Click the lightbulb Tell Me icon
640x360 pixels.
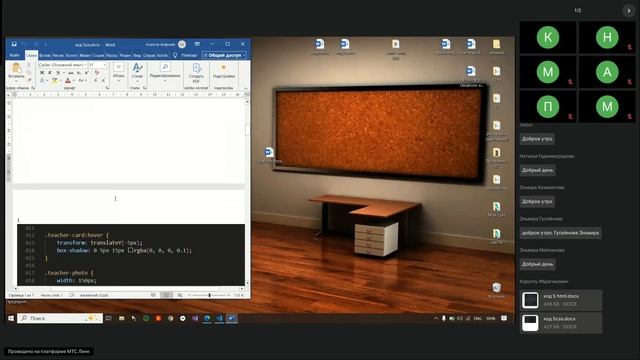point(175,55)
